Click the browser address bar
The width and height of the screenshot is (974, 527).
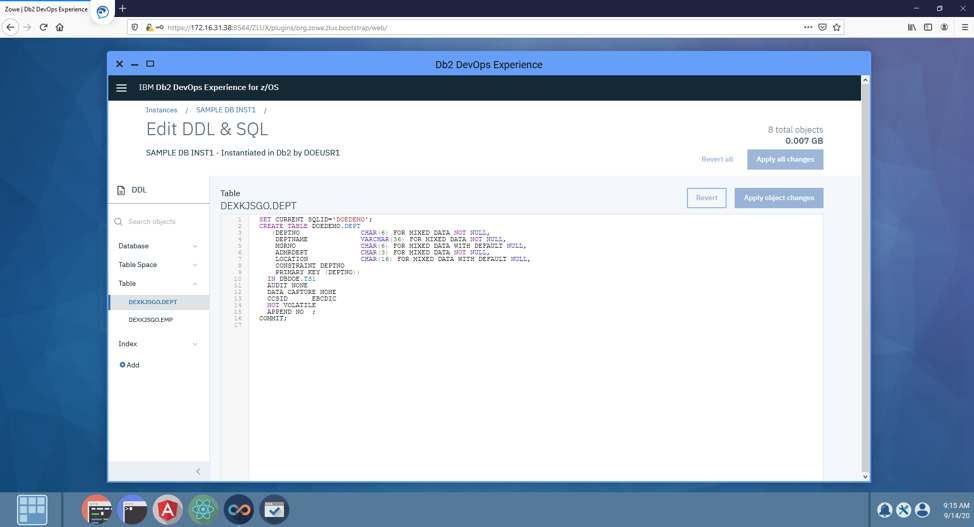pyautogui.click(x=485, y=27)
